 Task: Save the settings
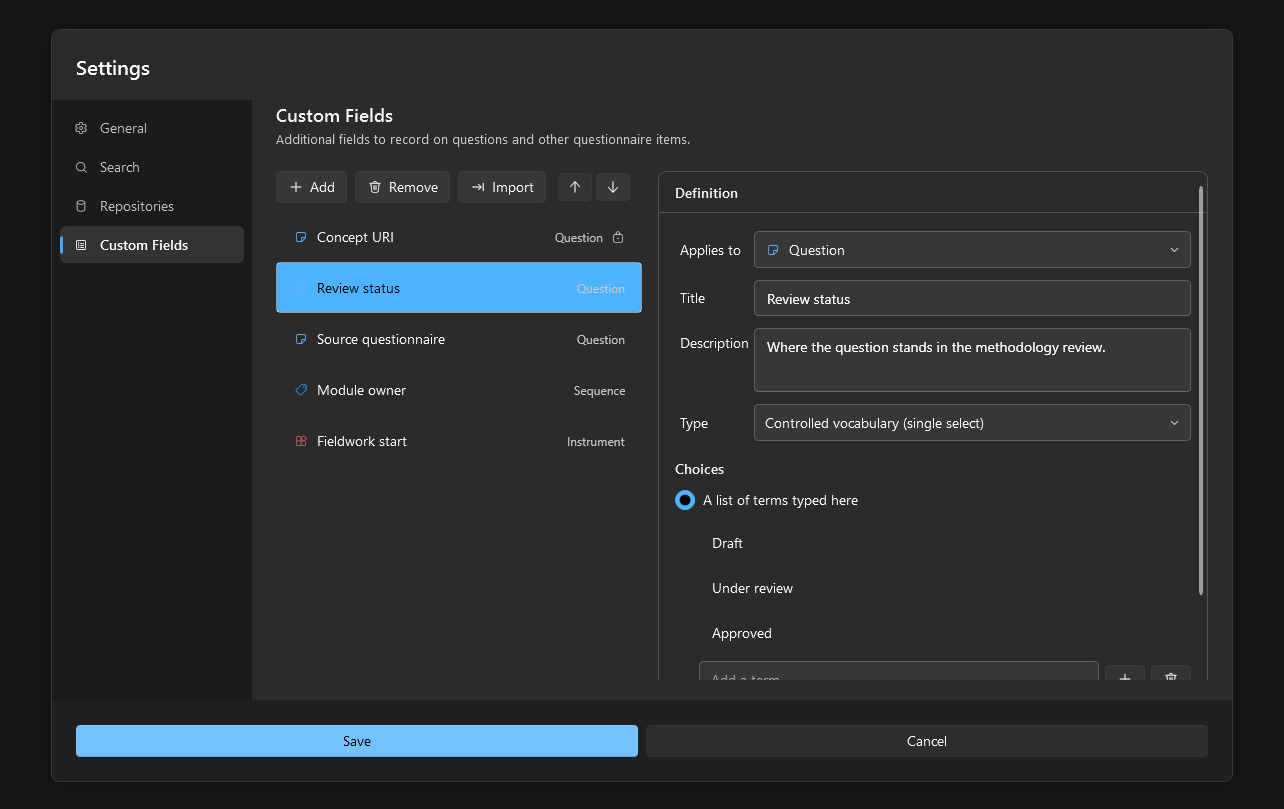click(357, 741)
